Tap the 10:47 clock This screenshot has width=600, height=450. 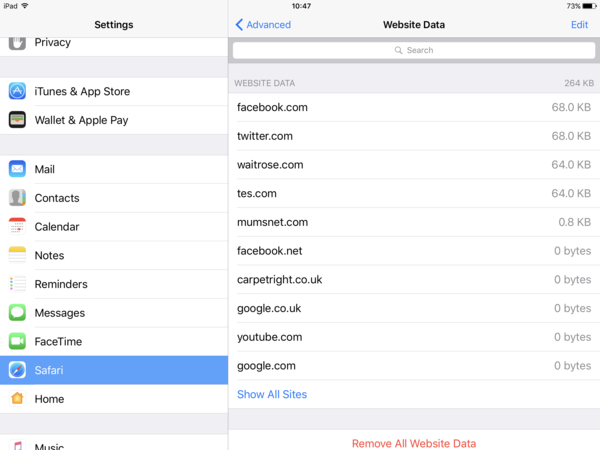(x=301, y=6)
